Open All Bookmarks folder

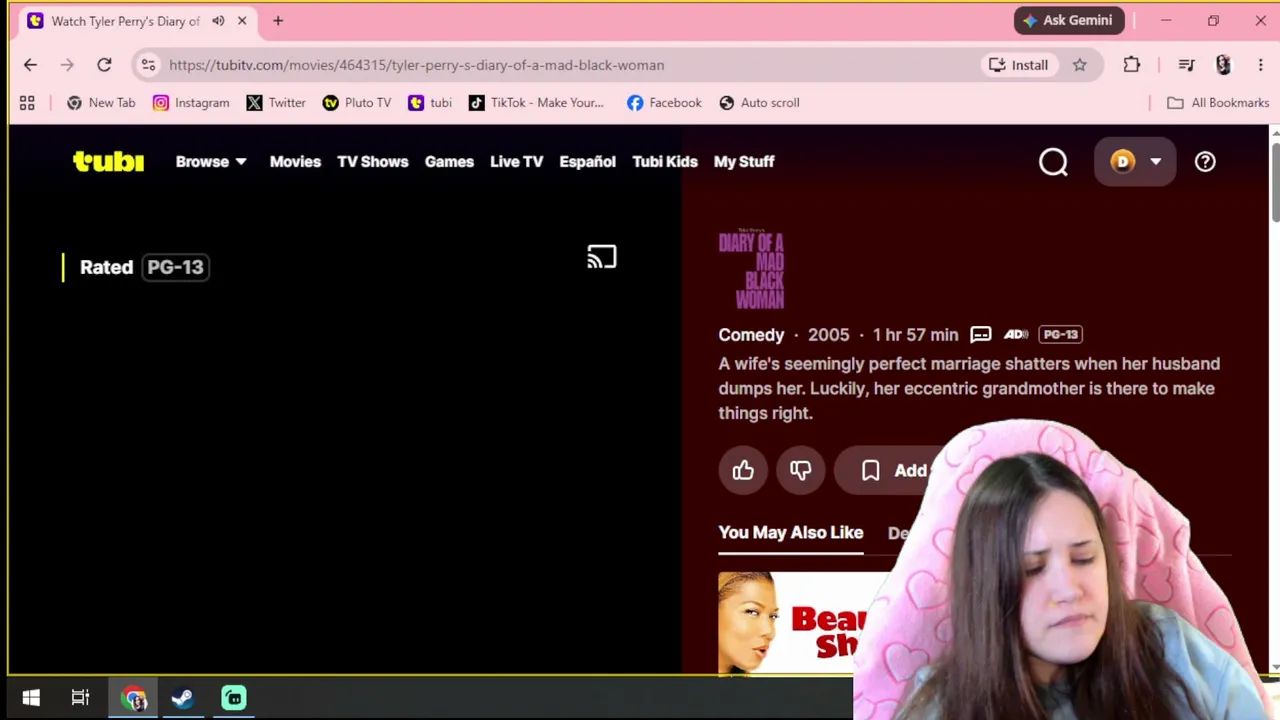tap(1218, 103)
